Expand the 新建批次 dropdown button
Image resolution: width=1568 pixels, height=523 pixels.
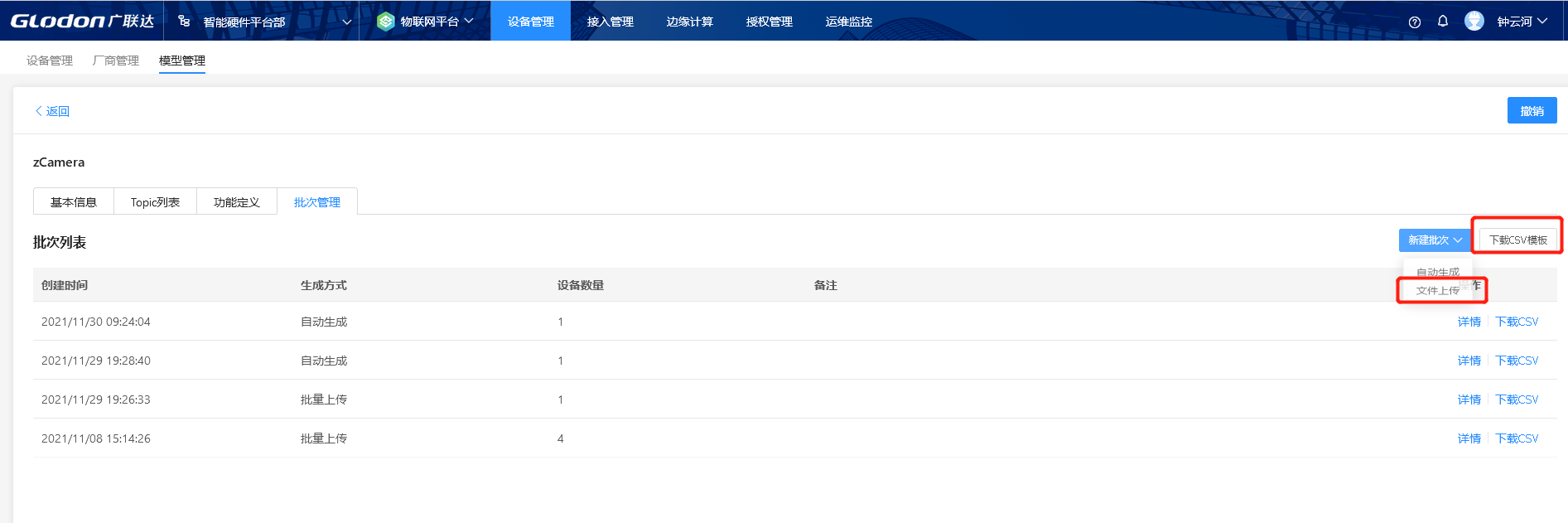(1435, 240)
